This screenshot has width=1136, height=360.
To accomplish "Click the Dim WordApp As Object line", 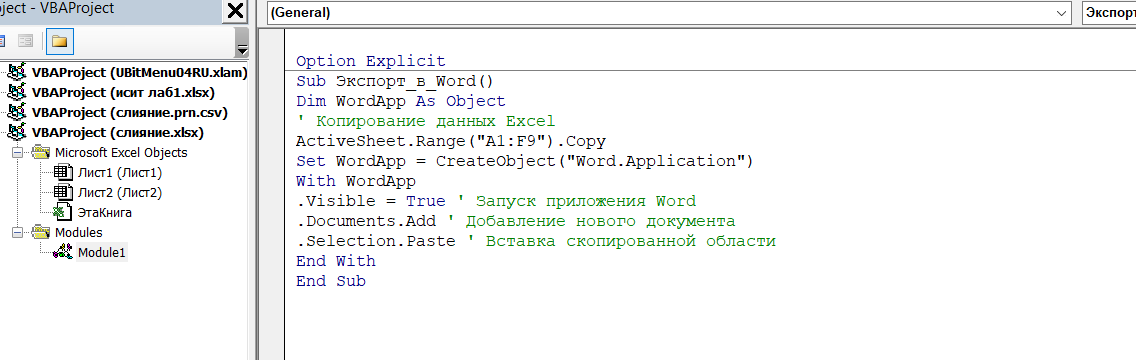I will click(x=401, y=101).
